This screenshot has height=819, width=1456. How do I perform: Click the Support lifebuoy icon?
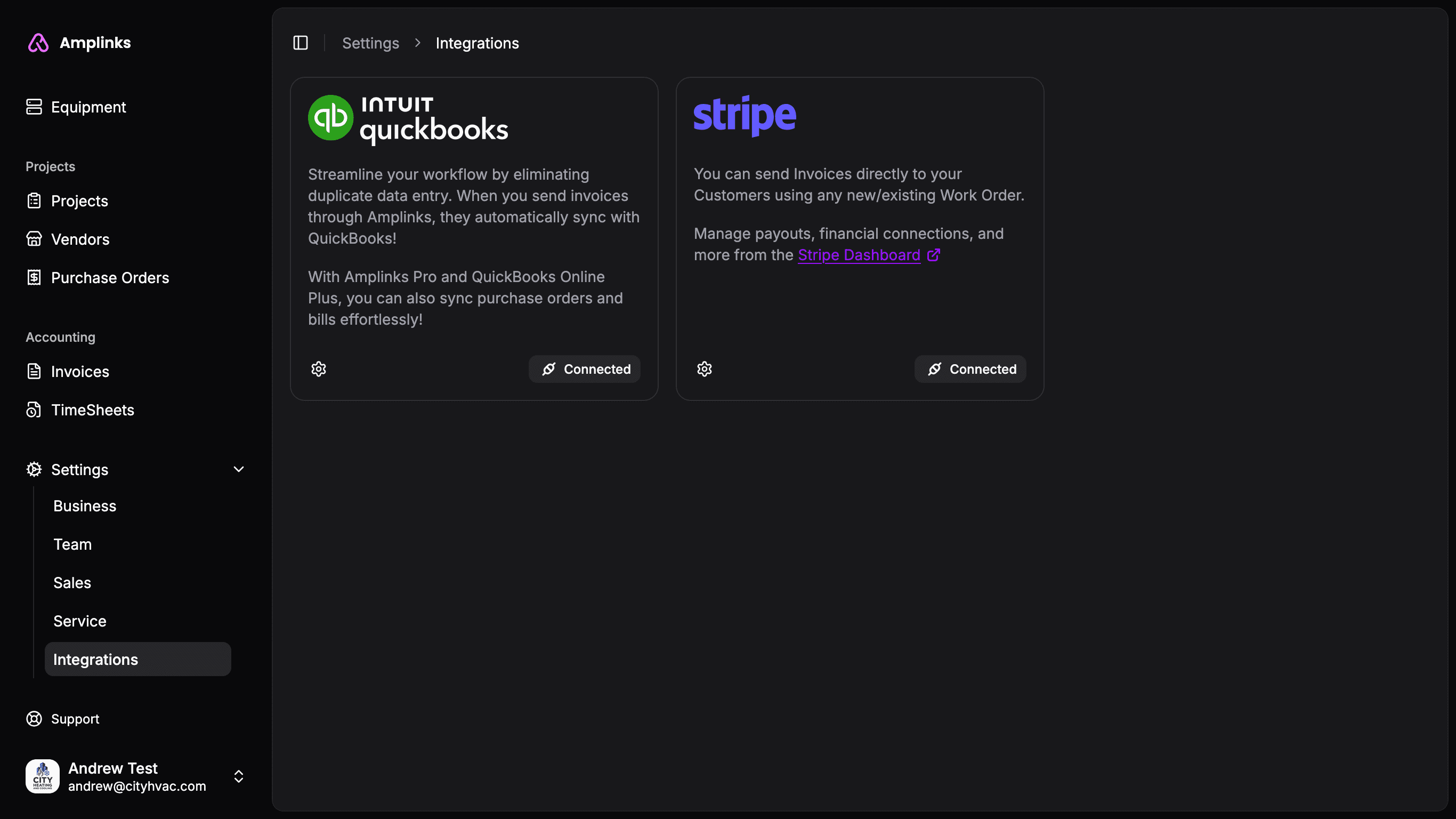pyautogui.click(x=34, y=719)
